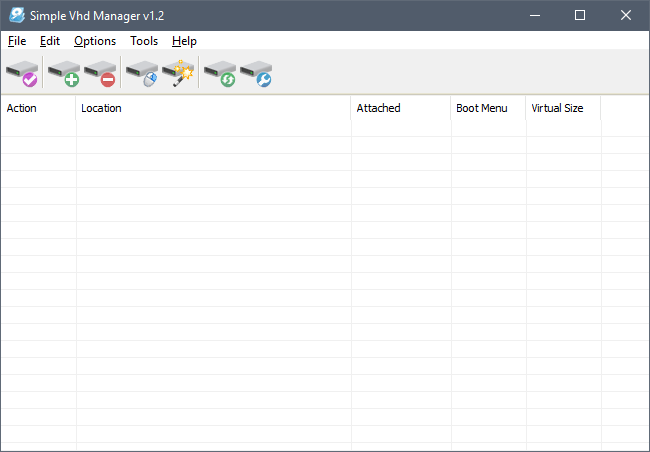Maximize the Simple Vhd Manager window
The width and height of the screenshot is (650, 452).
[580, 15]
